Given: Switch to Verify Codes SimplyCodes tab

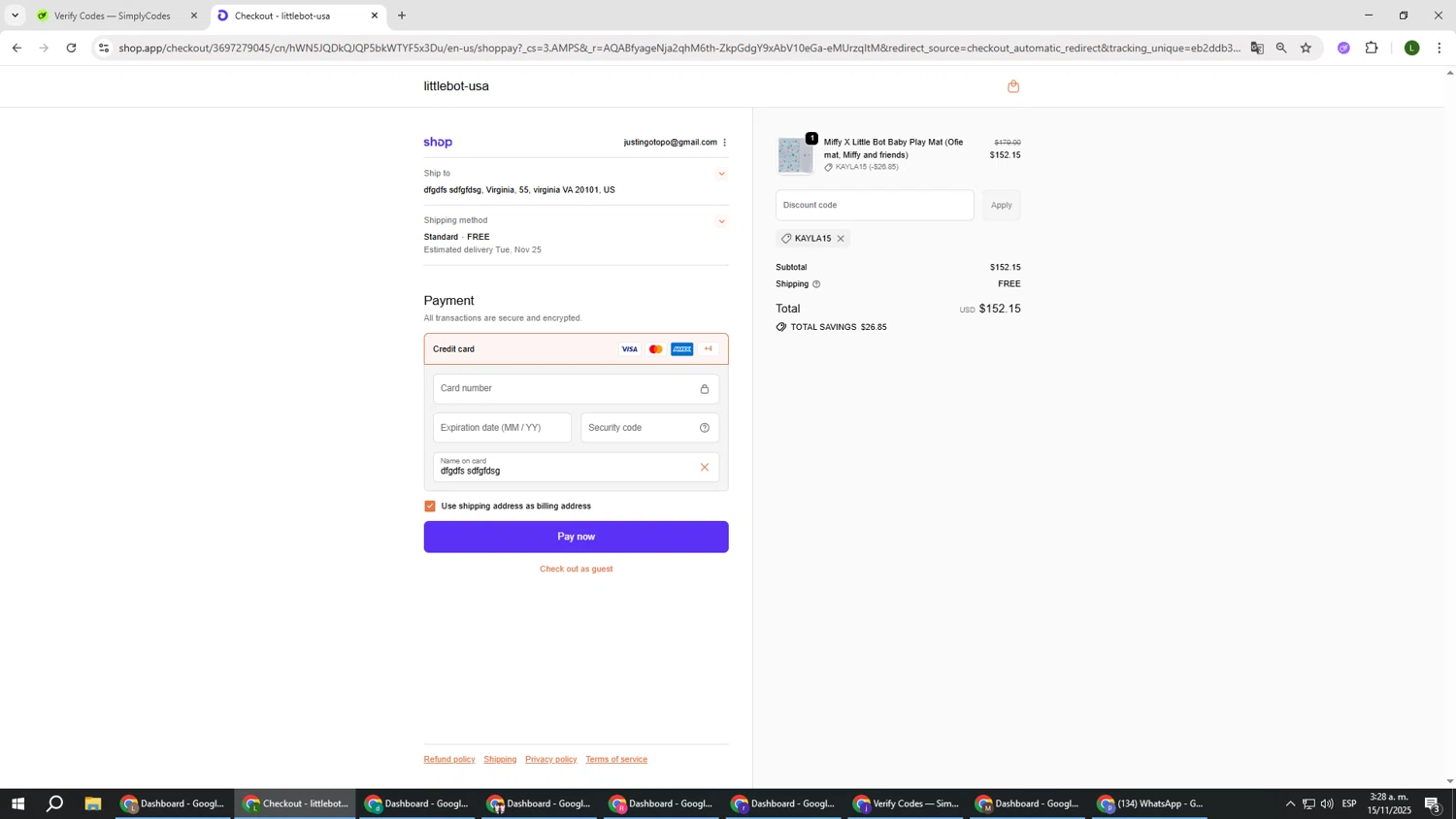Looking at the screenshot, I should coord(115,16).
